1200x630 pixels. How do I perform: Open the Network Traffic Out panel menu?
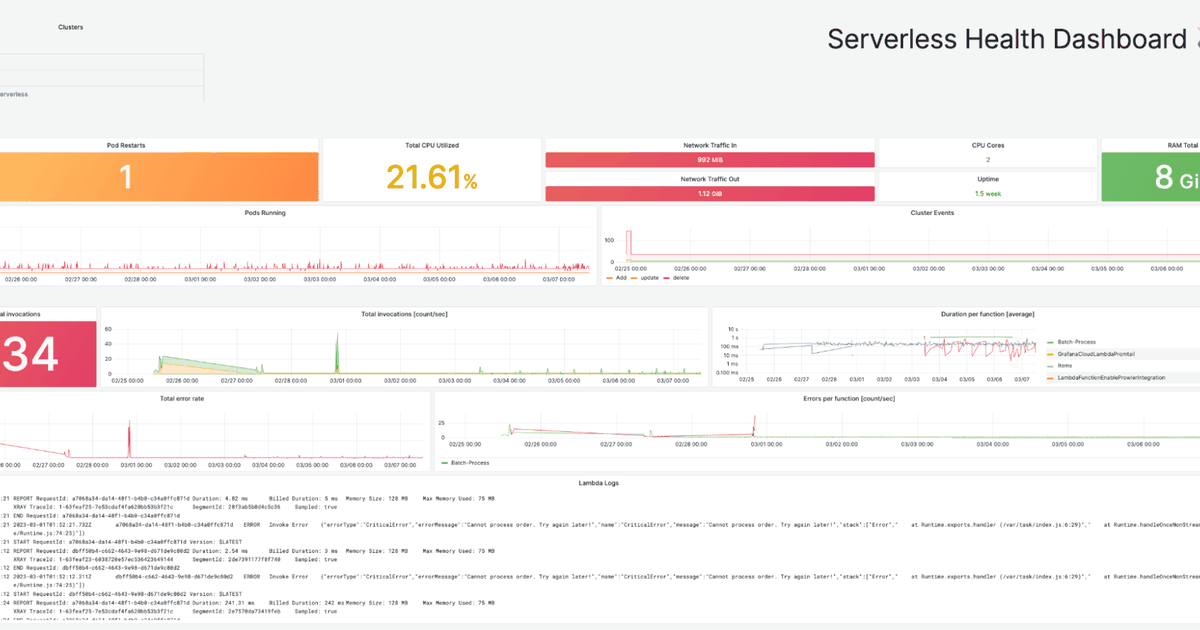tap(710, 179)
